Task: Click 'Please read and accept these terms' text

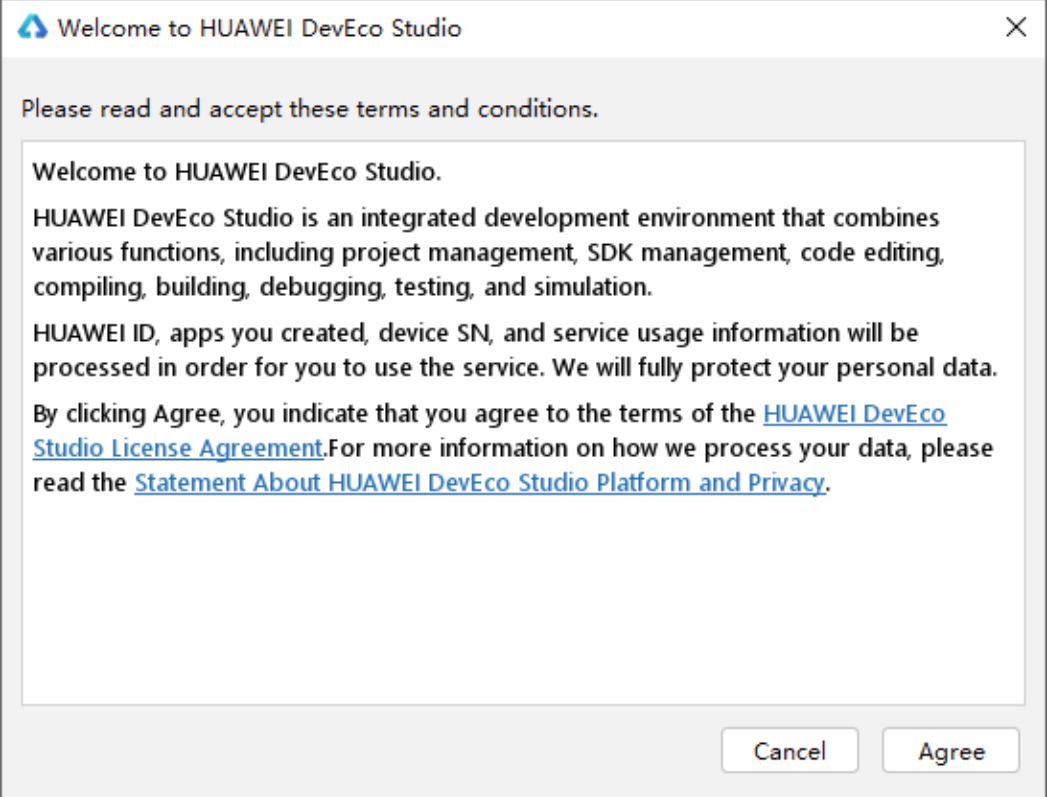Action: point(309,108)
